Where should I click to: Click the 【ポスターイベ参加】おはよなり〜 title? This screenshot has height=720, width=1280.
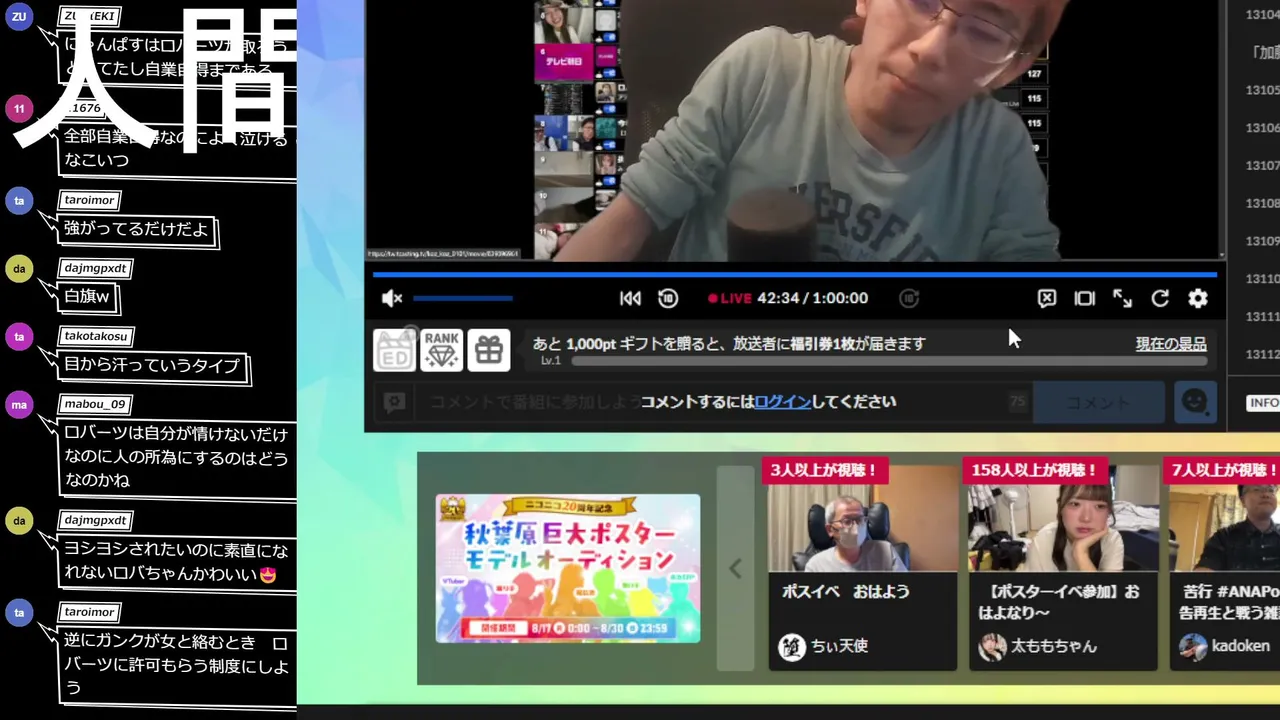pos(1059,601)
